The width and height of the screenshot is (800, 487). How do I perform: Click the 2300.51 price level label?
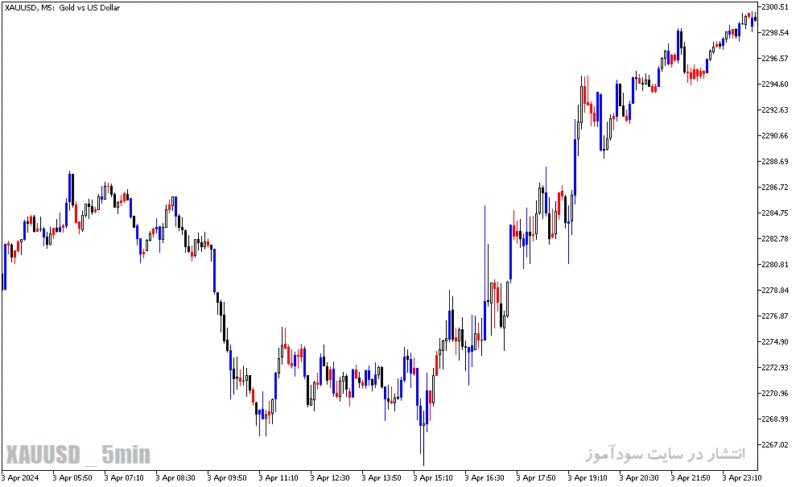pos(775,7)
